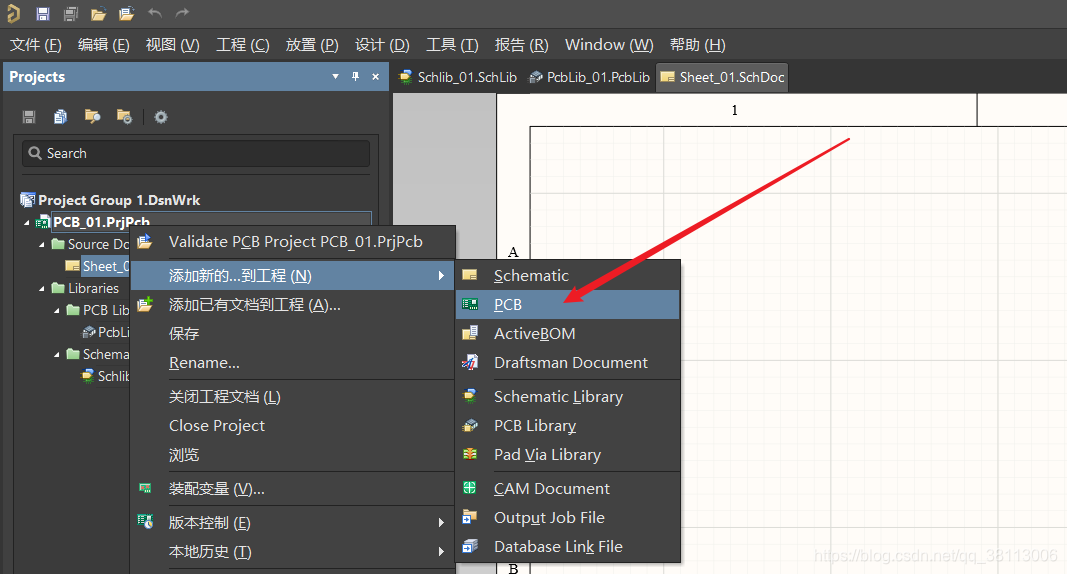Click the Redo arrow icon
This screenshot has height=574, width=1067.
point(182,13)
